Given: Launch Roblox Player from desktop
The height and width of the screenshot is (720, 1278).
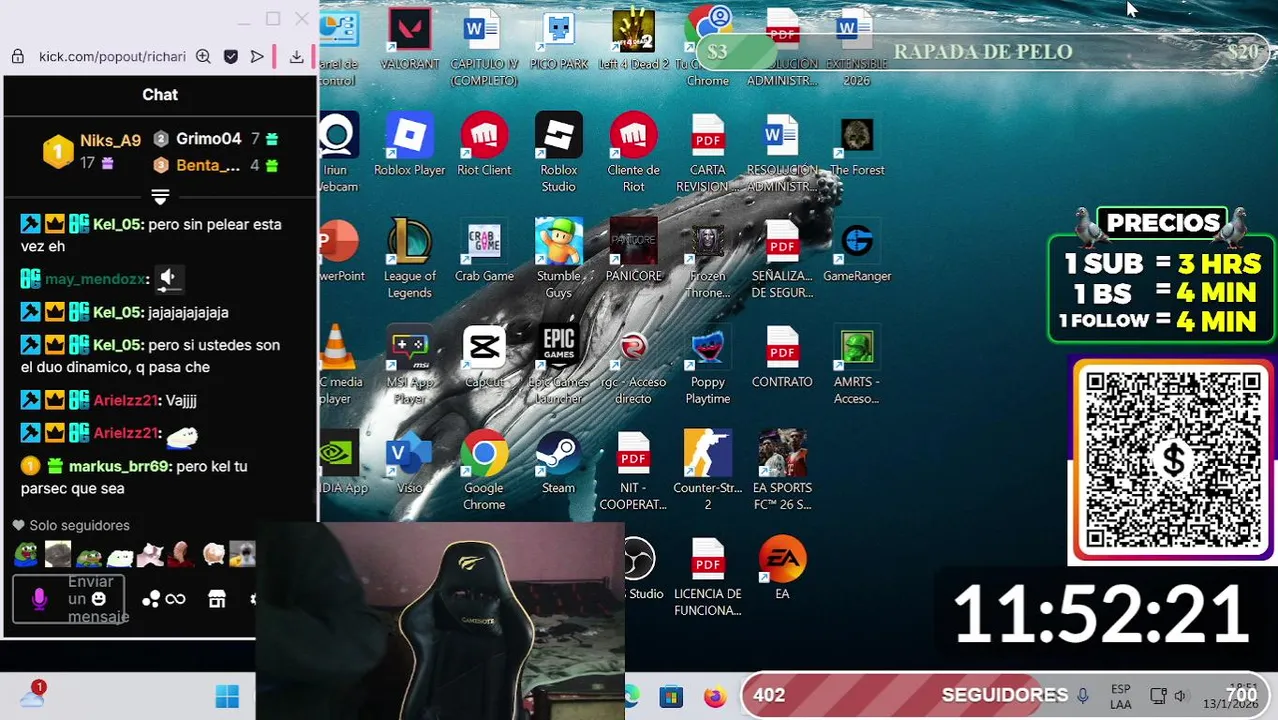Looking at the screenshot, I should click(409, 146).
